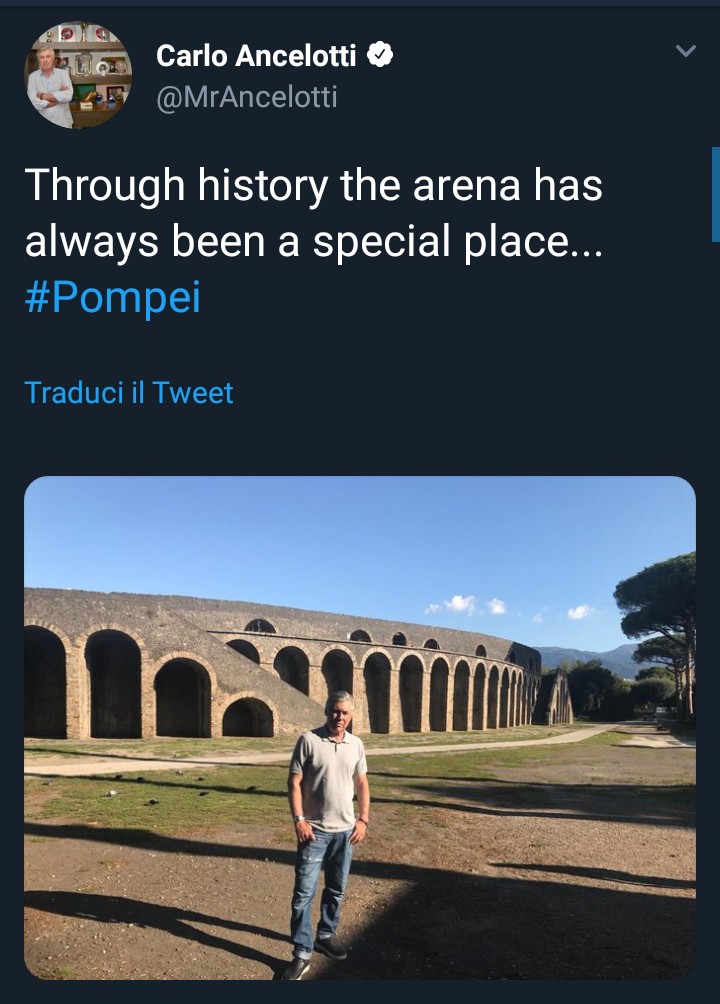Open the tweet options chevron menu
Screen dimensions: 720x1004
pos(685,51)
